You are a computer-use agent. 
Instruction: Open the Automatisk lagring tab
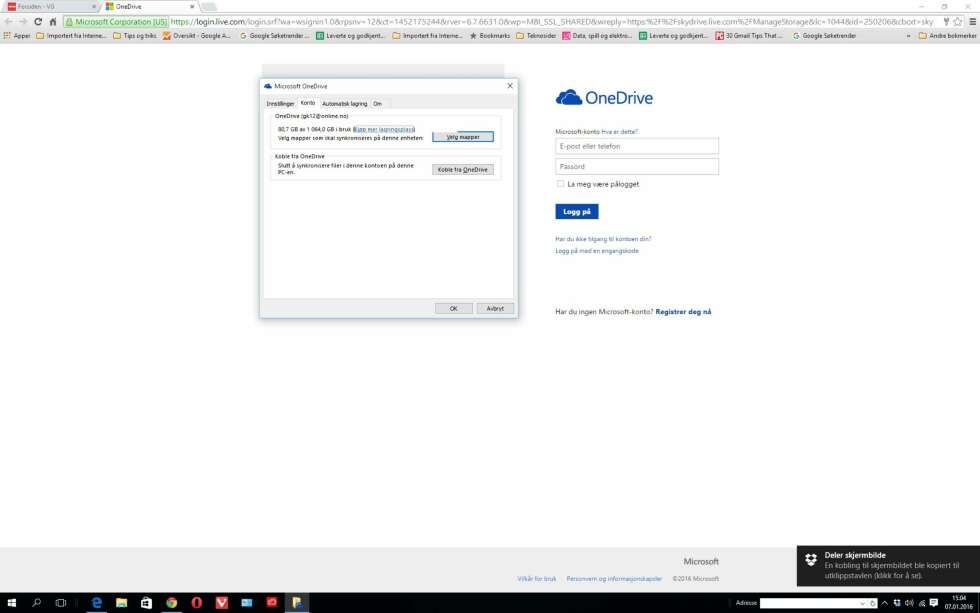pyautogui.click(x=344, y=104)
